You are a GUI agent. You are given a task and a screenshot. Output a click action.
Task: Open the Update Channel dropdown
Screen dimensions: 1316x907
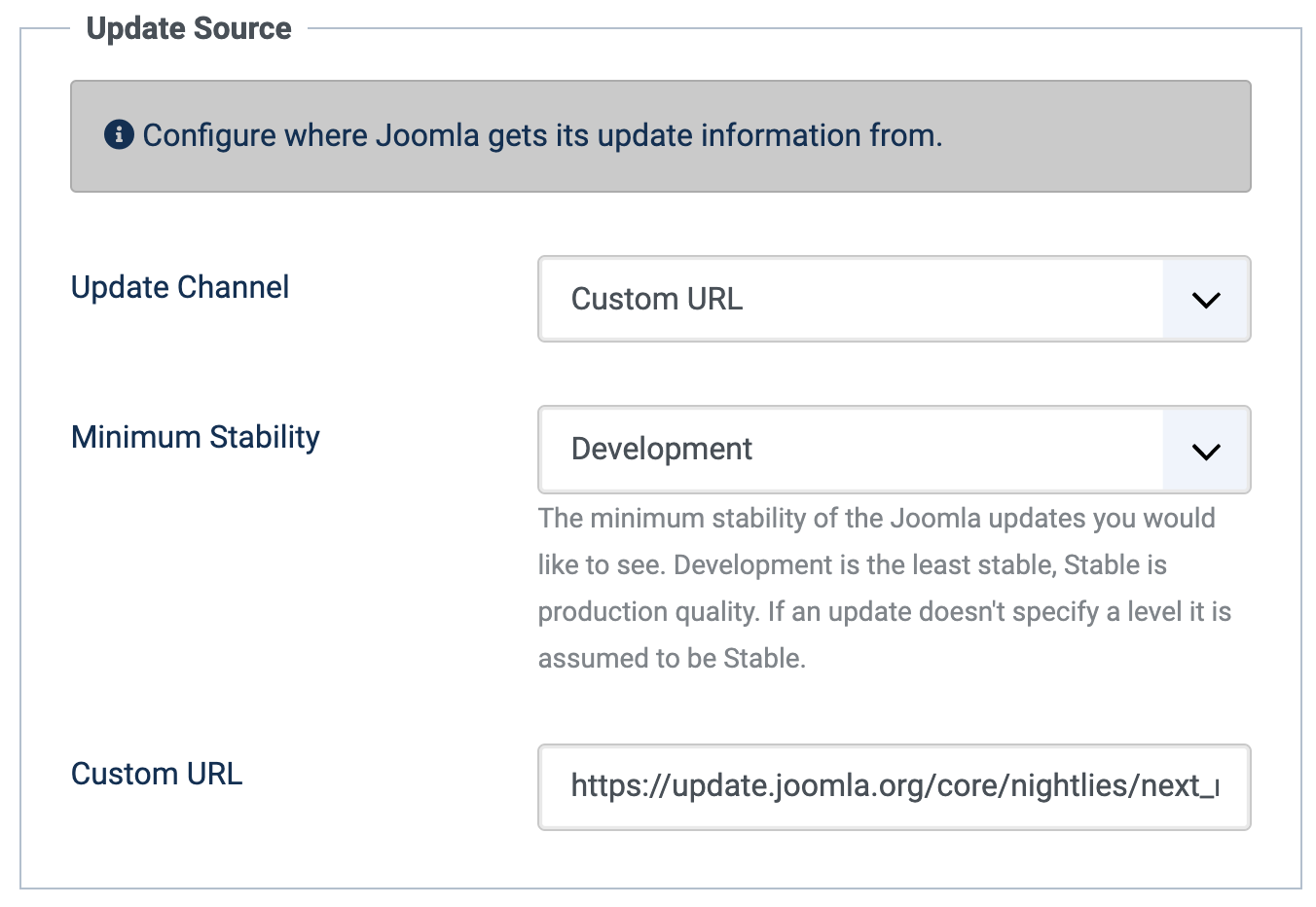click(894, 299)
